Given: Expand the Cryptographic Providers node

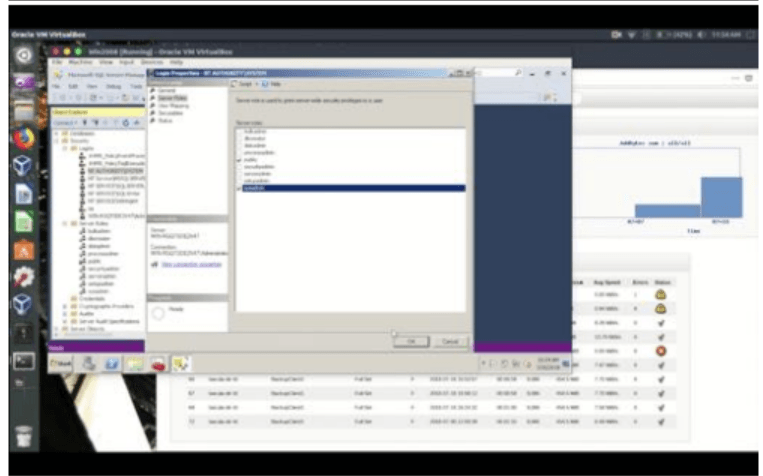Looking at the screenshot, I should point(65,307).
